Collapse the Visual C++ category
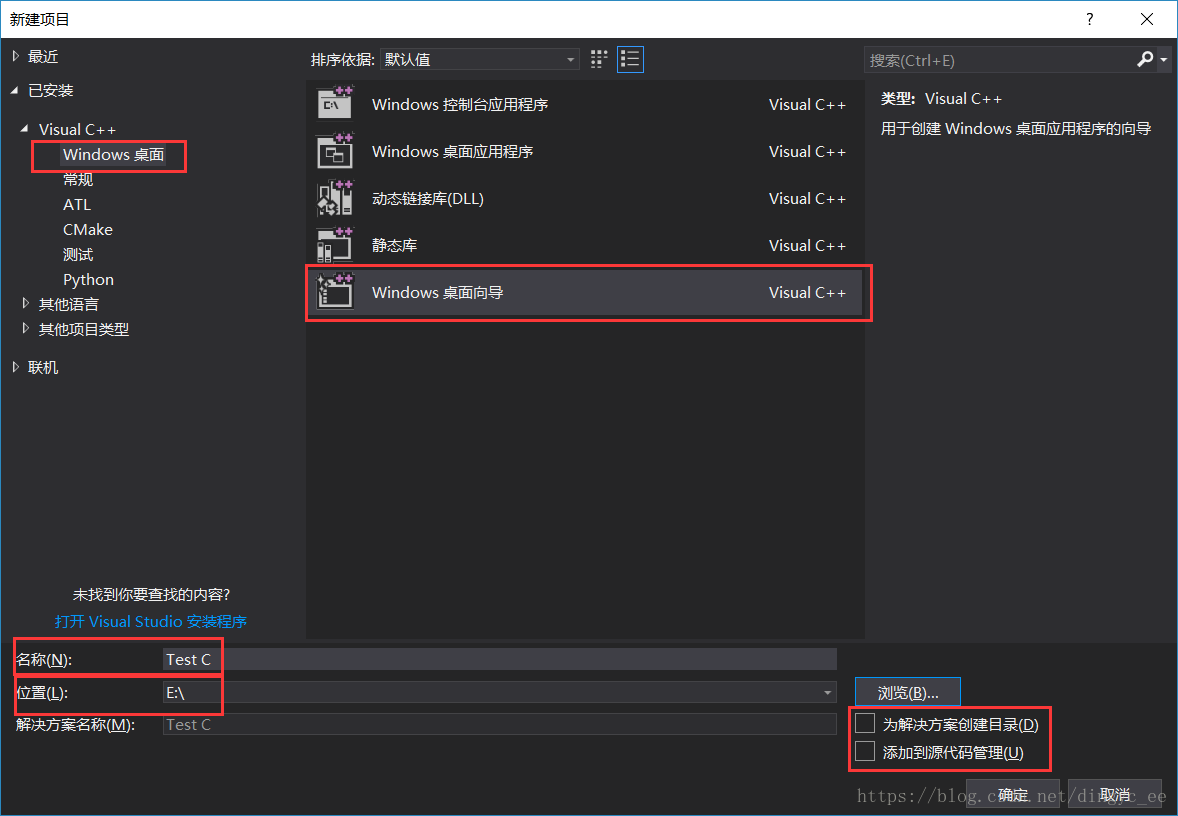 tap(24, 128)
